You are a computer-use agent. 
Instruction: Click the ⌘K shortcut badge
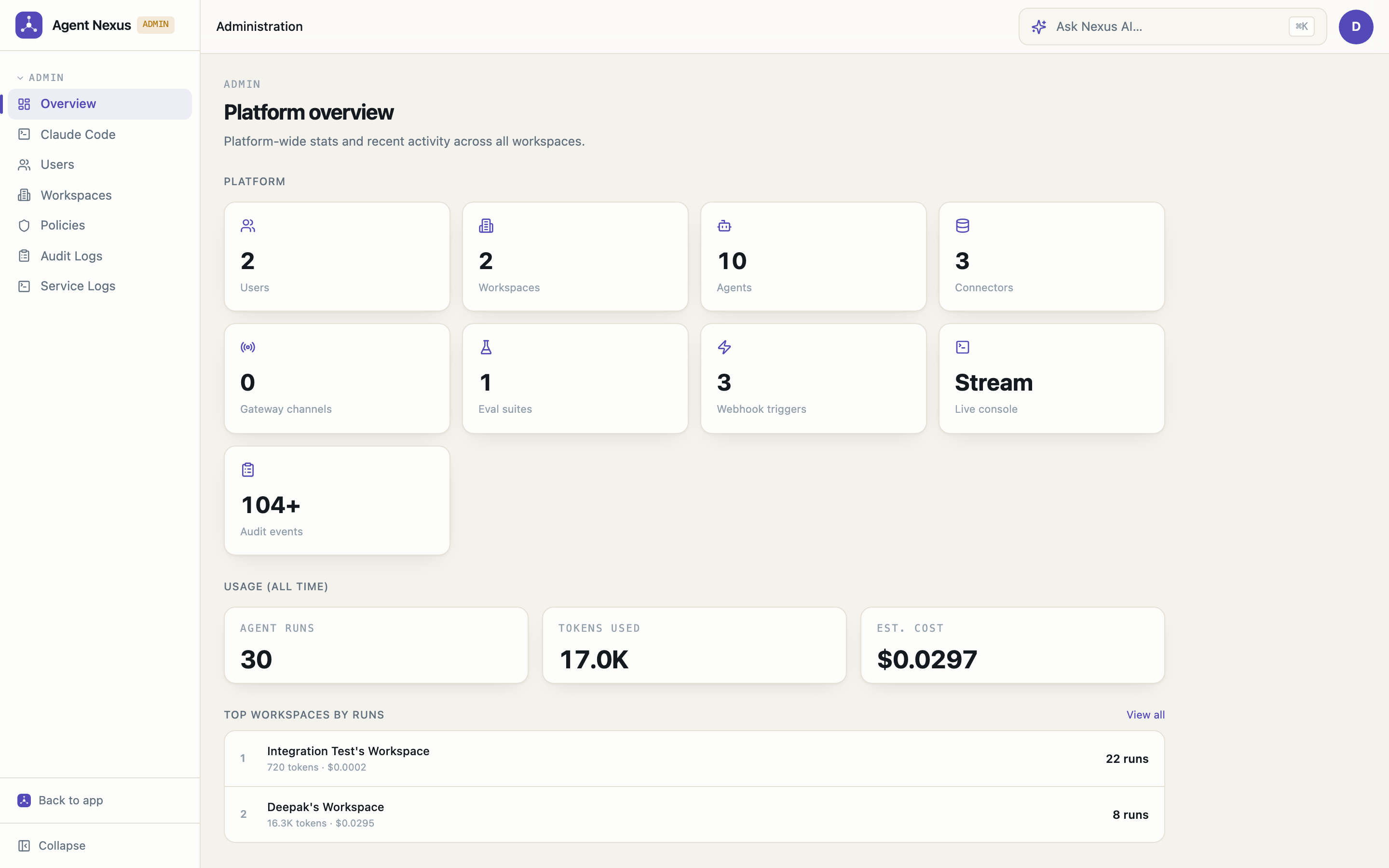pyautogui.click(x=1301, y=27)
